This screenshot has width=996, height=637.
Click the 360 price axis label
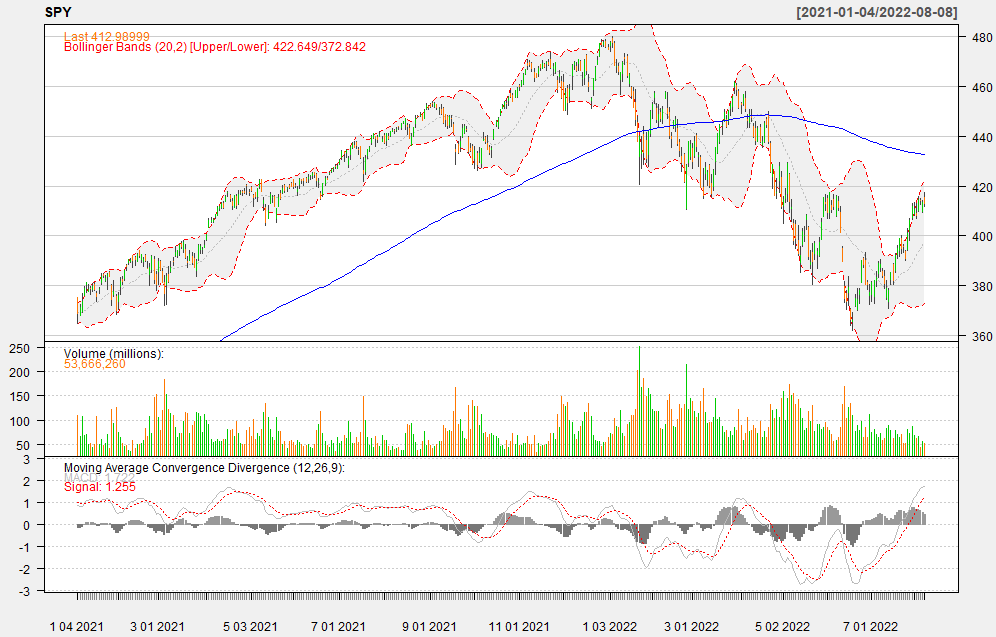(x=982, y=337)
